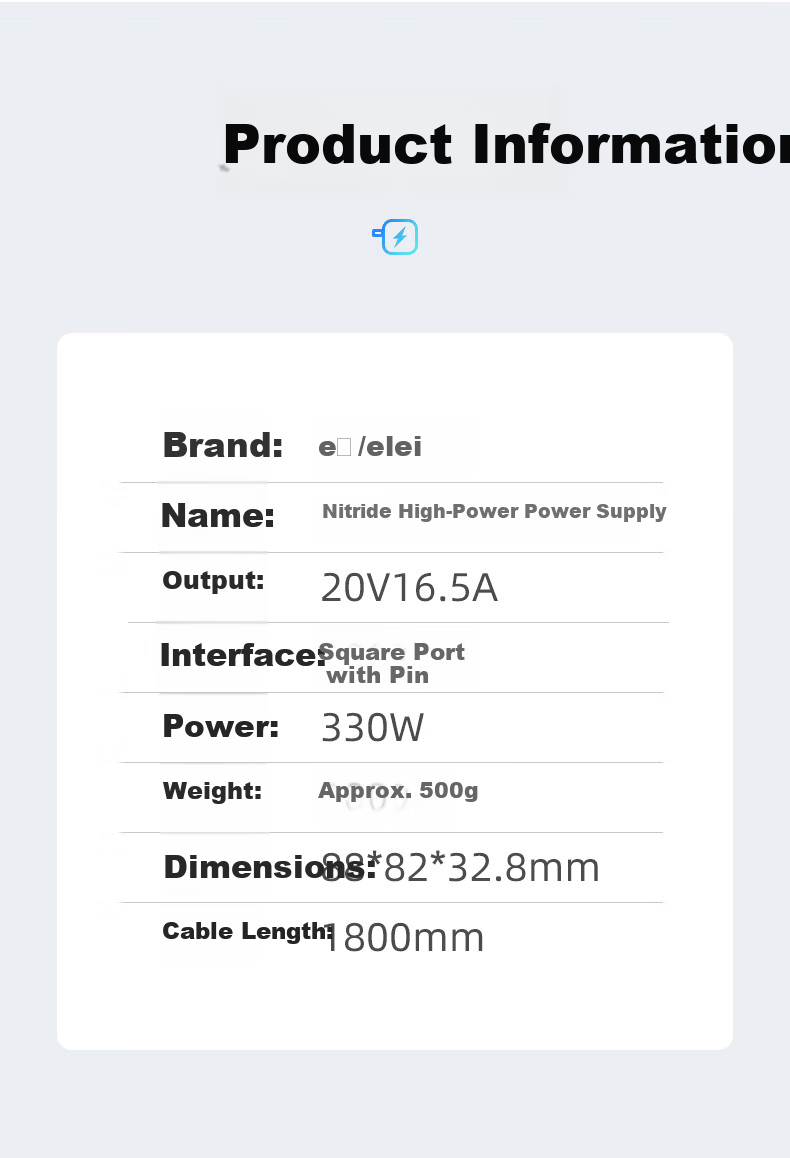Click the brand value elei
The height and width of the screenshot is (1158, 790).
pos(370,447)
